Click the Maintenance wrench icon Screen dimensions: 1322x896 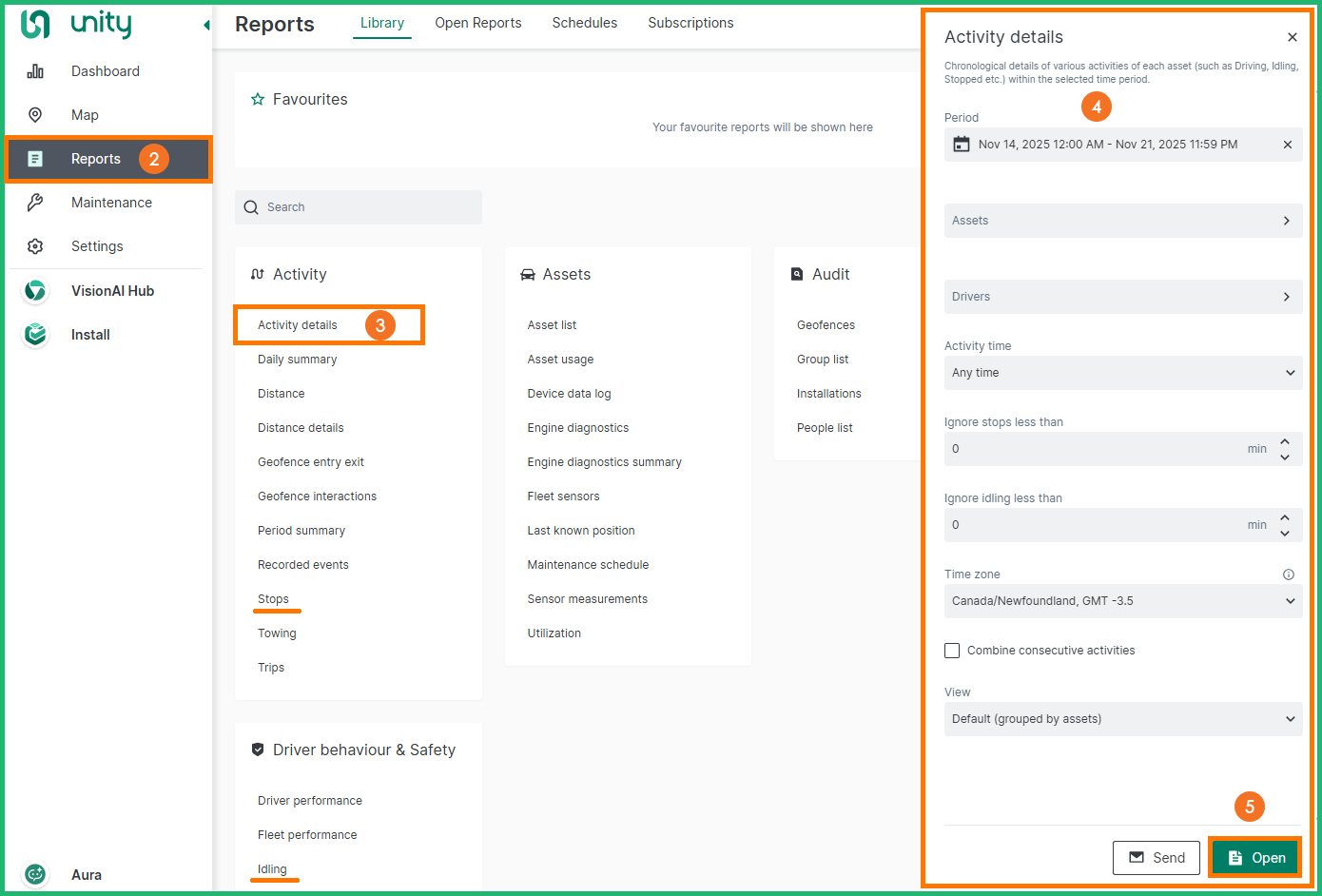pos(35,203)
